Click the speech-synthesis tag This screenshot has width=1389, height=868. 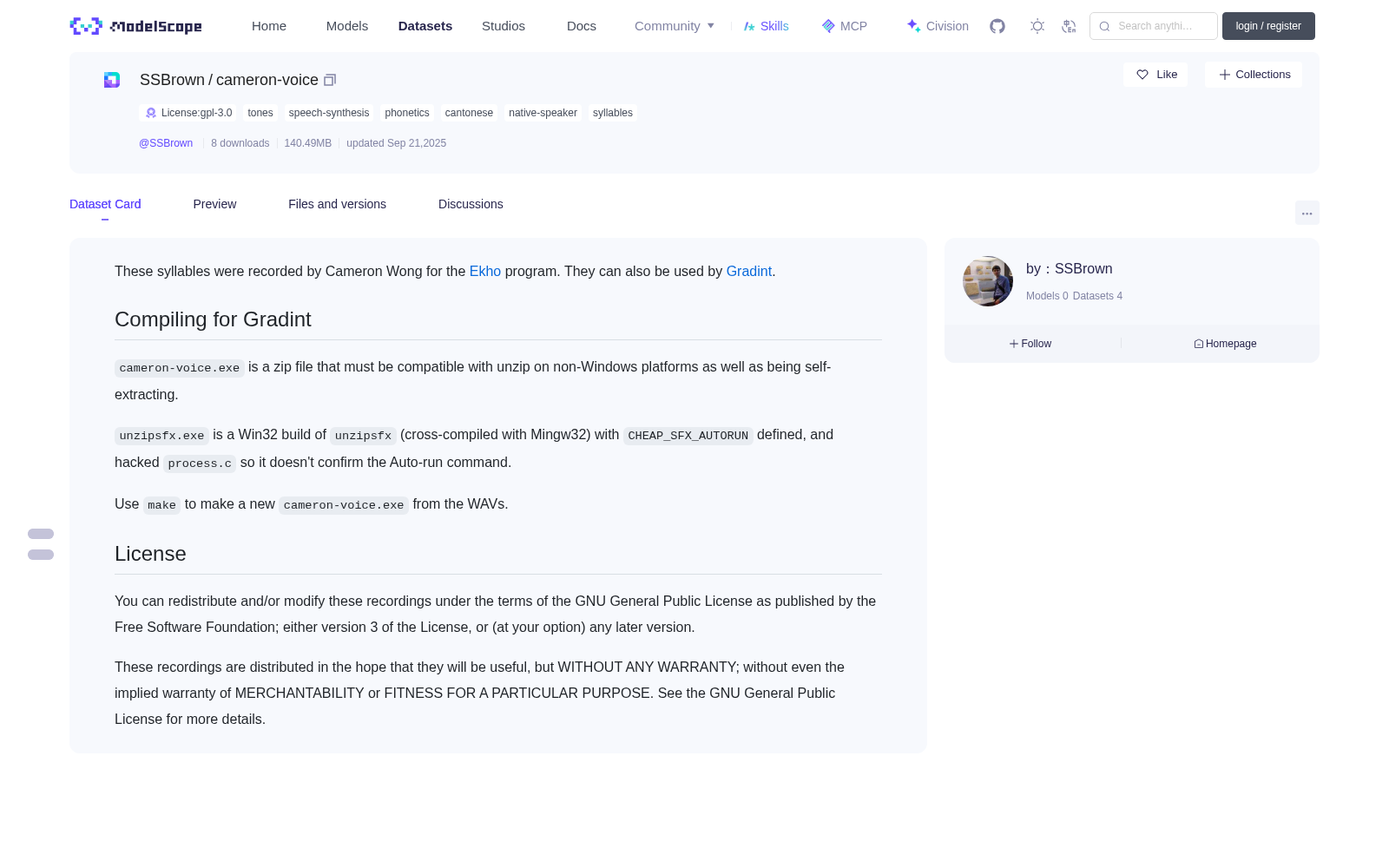329,113
